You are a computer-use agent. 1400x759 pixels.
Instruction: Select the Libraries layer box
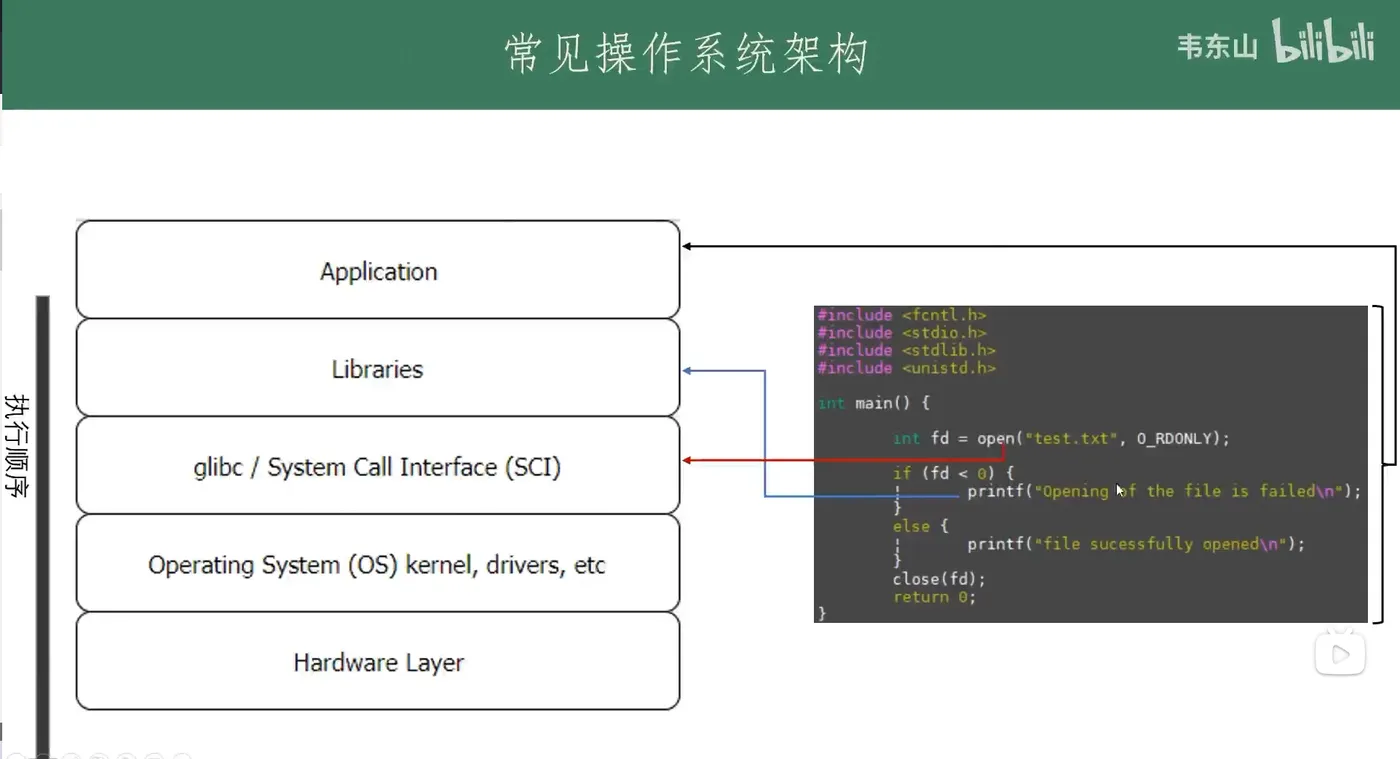[x=378, y=368]
